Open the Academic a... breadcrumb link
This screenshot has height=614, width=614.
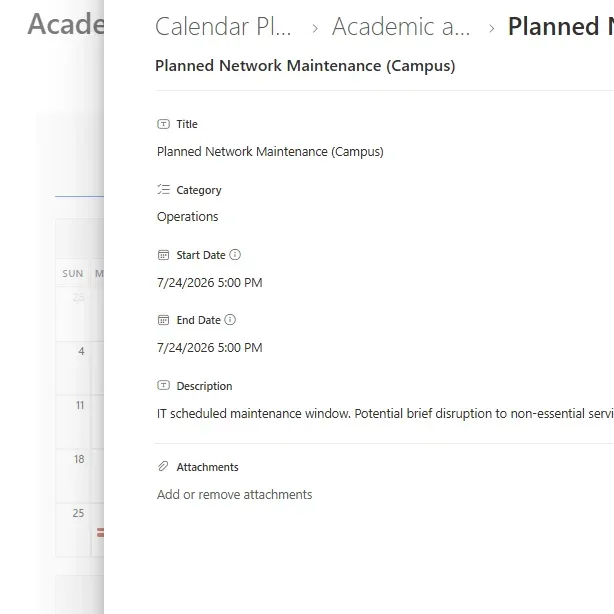pyautogui.click(x=401, y=27)
